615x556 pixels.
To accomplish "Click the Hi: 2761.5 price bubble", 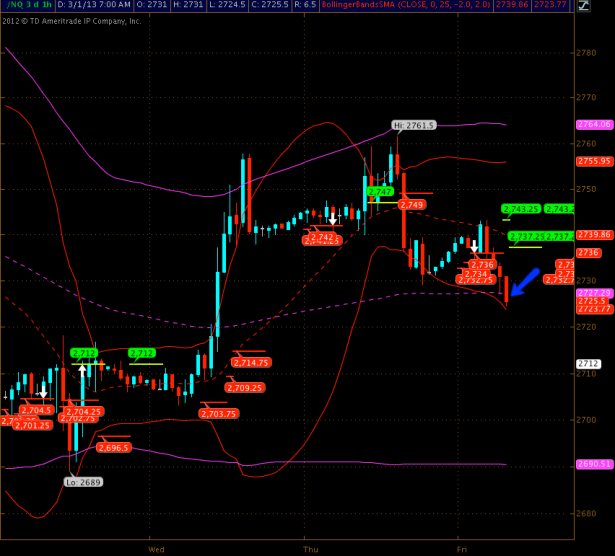I will pos(414,125).
